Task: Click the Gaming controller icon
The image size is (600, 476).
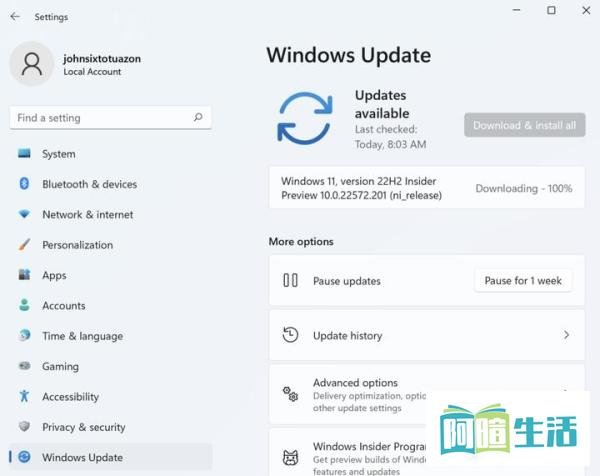Action: pos(24,365)
